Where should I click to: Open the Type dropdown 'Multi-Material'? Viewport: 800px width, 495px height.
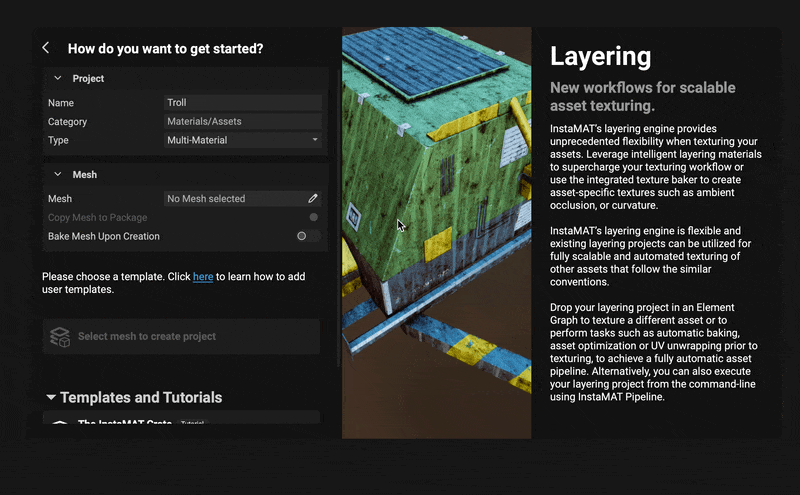click(243, 140)
